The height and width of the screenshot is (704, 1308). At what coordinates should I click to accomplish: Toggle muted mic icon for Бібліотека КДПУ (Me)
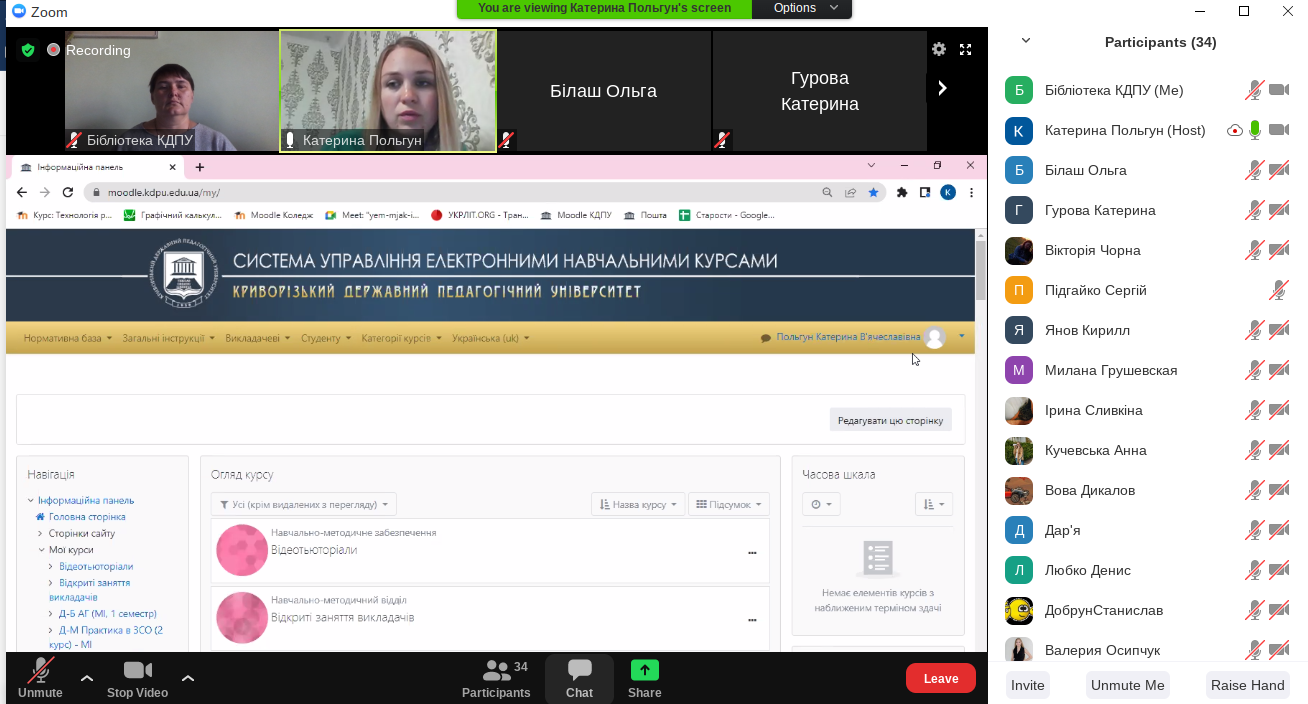point(1254,90)
